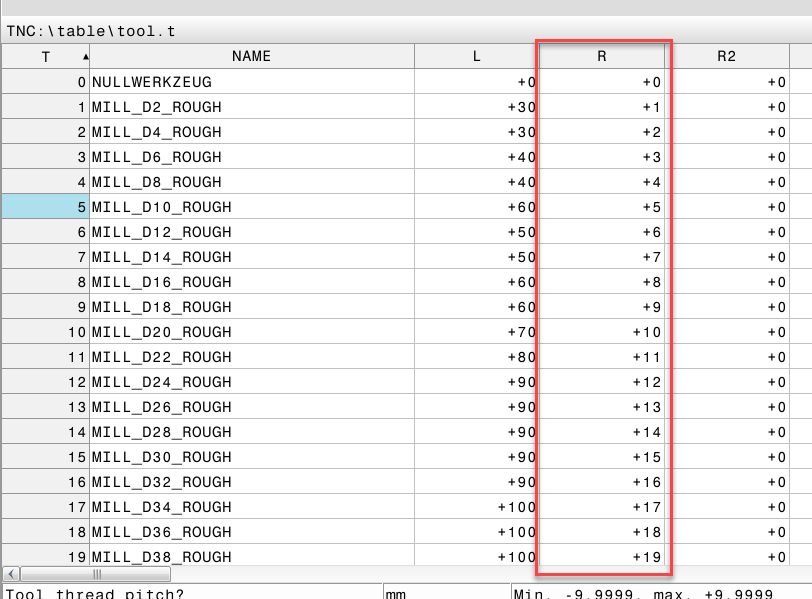Click the left arrow of horizontal scrollbar
812x599 pixels.
[x=10, y=575]
